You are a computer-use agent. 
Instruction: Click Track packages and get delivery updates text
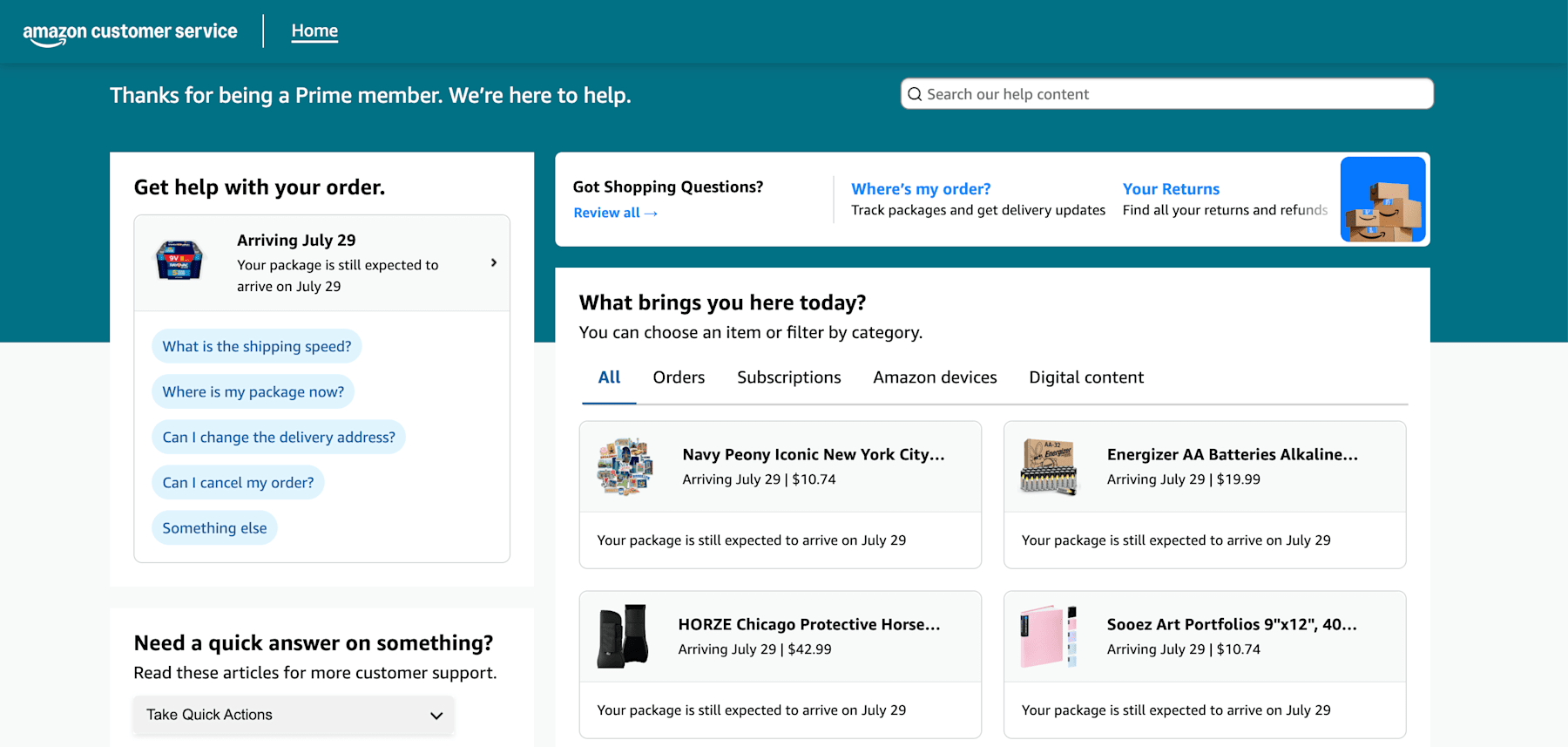pos(978,210)
